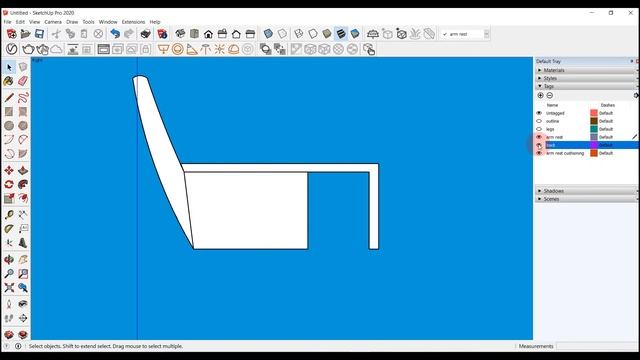Image resolution: width=640 pixels, height=360 pixels.
Task: Select the Move tool
Action: pos(9,170)
